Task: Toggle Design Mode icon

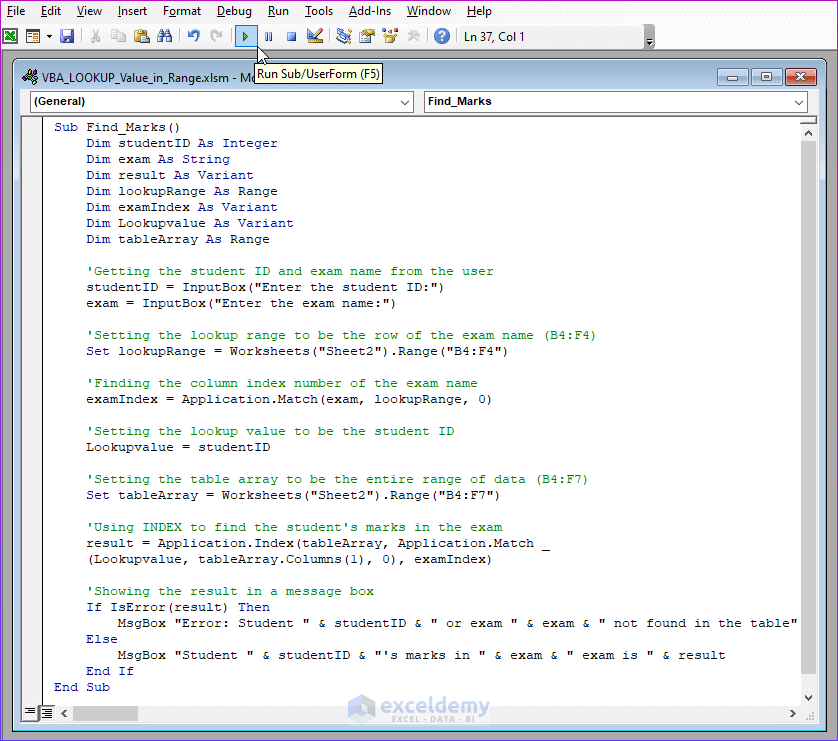Action: [315, 36]
